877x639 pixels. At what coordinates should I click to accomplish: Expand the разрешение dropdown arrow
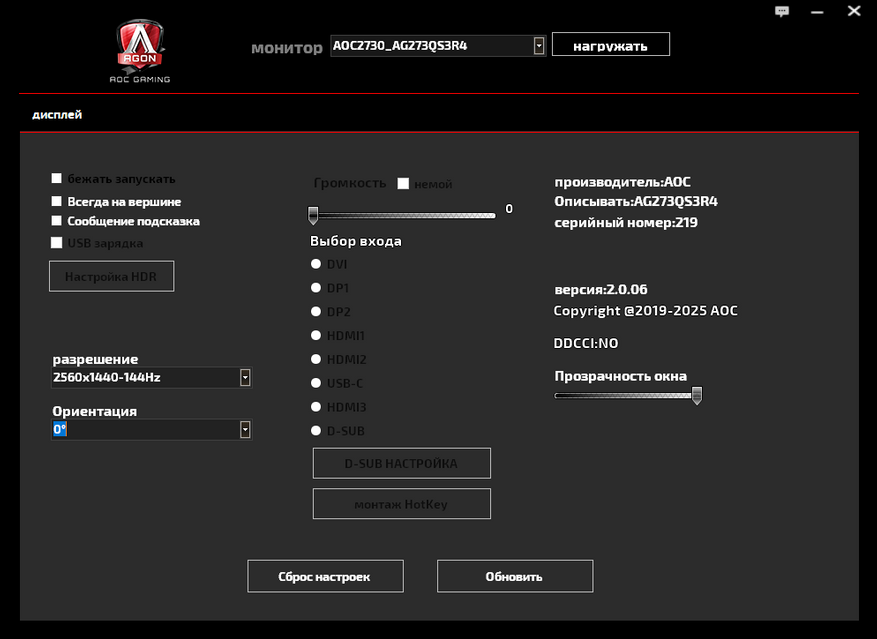(x=245, y=378)
